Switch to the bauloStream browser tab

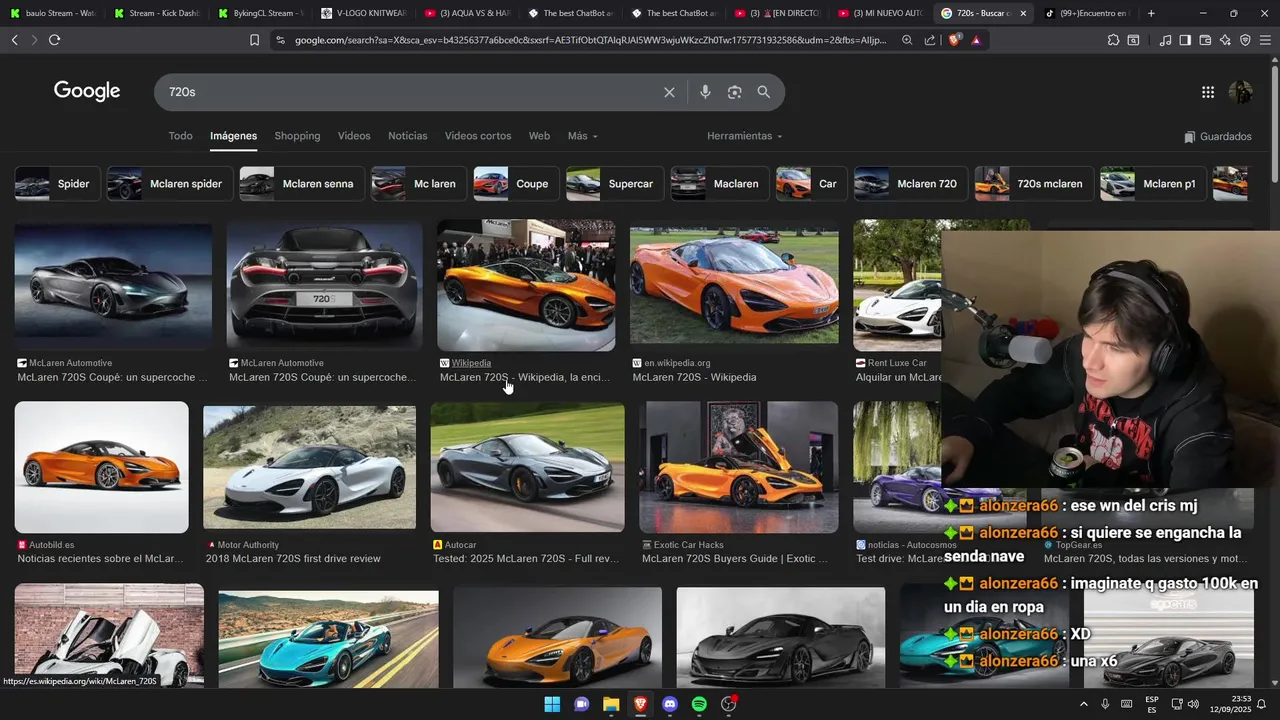pyautogui.click(x=52, y=13)
